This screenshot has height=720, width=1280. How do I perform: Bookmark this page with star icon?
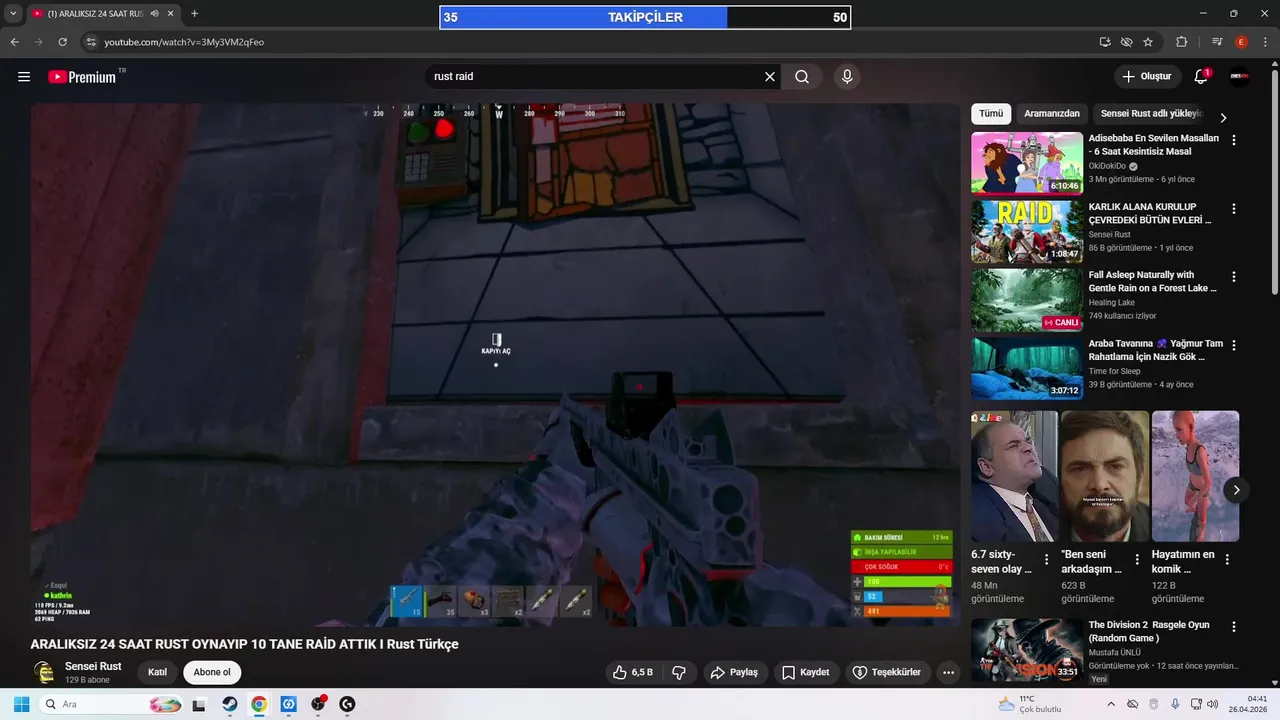[1148, 42]
